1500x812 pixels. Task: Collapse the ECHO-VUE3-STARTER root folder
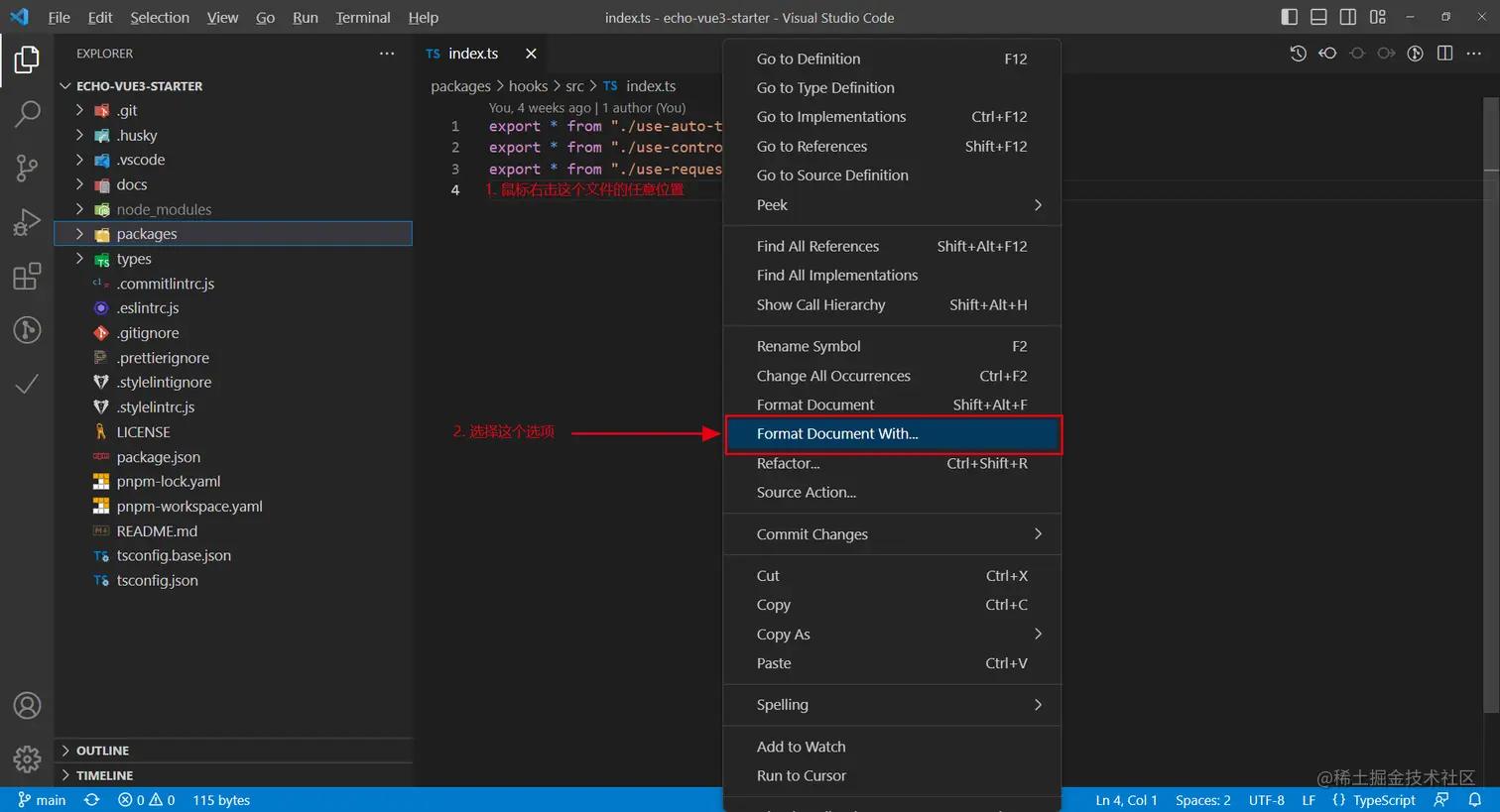click(232, 86)
